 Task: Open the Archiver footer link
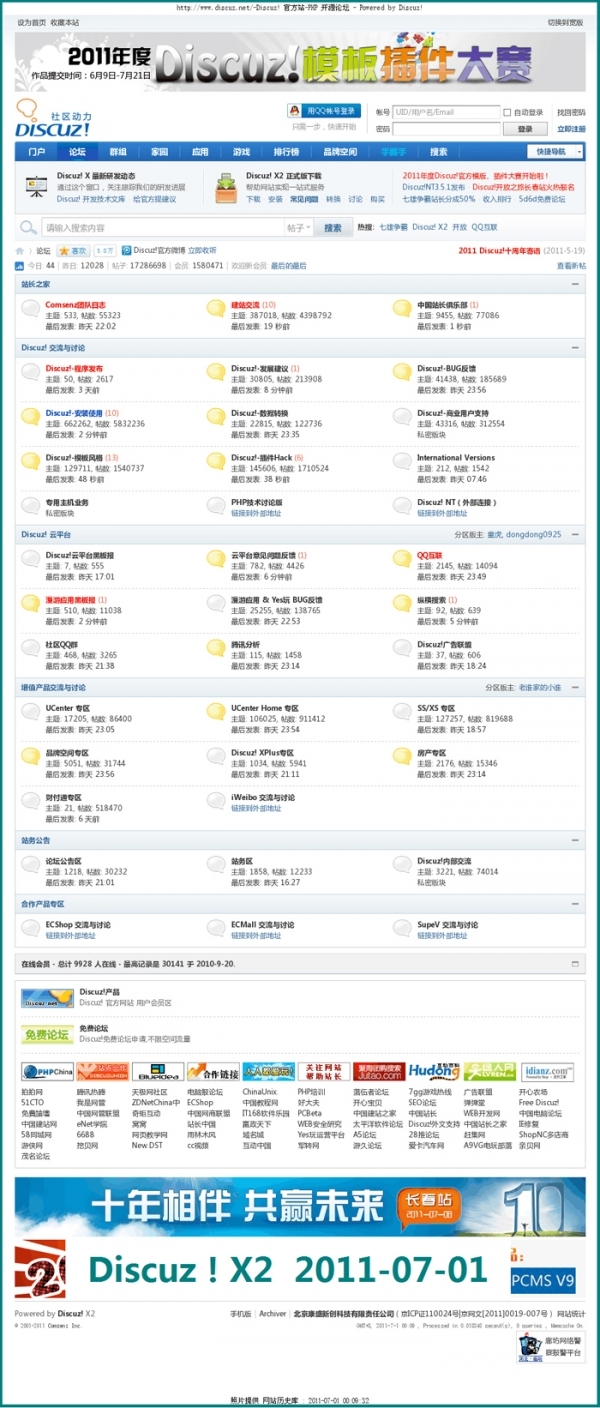tap(273, 1313)
